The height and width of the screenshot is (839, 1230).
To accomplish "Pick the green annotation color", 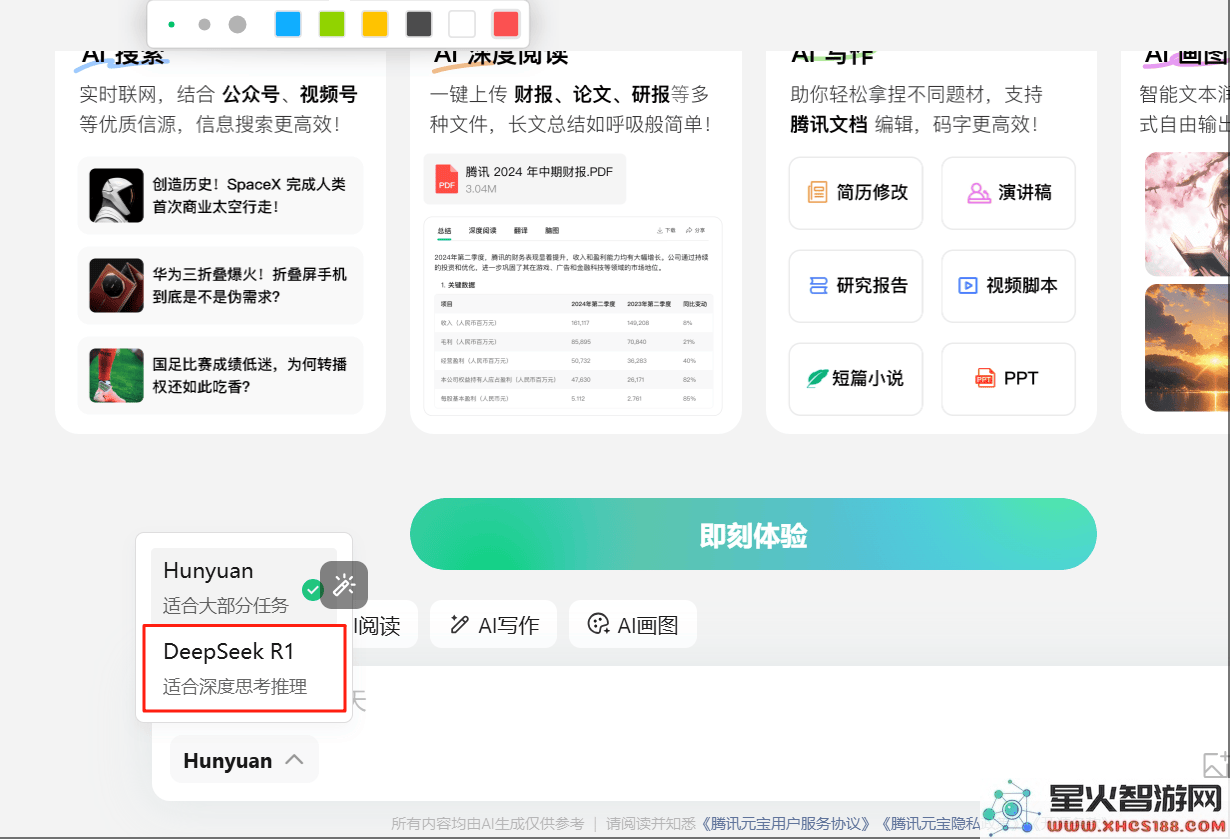I will tap(332, 24).
